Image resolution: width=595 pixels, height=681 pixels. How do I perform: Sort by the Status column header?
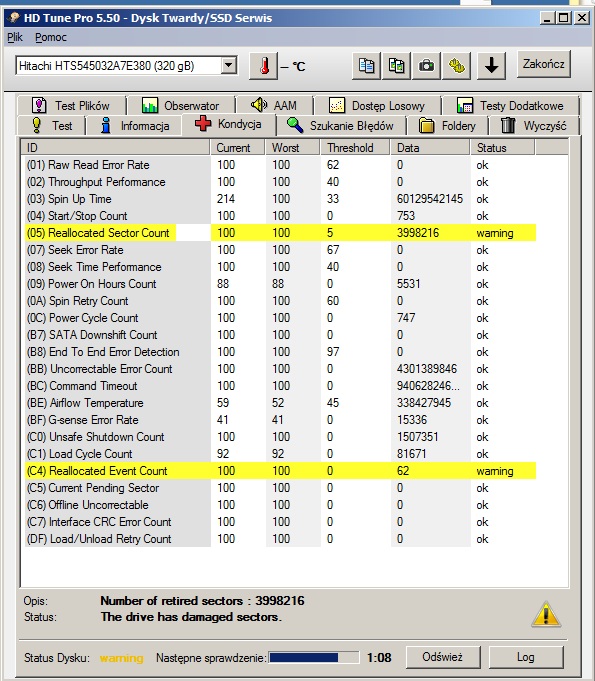coord(503,148)
